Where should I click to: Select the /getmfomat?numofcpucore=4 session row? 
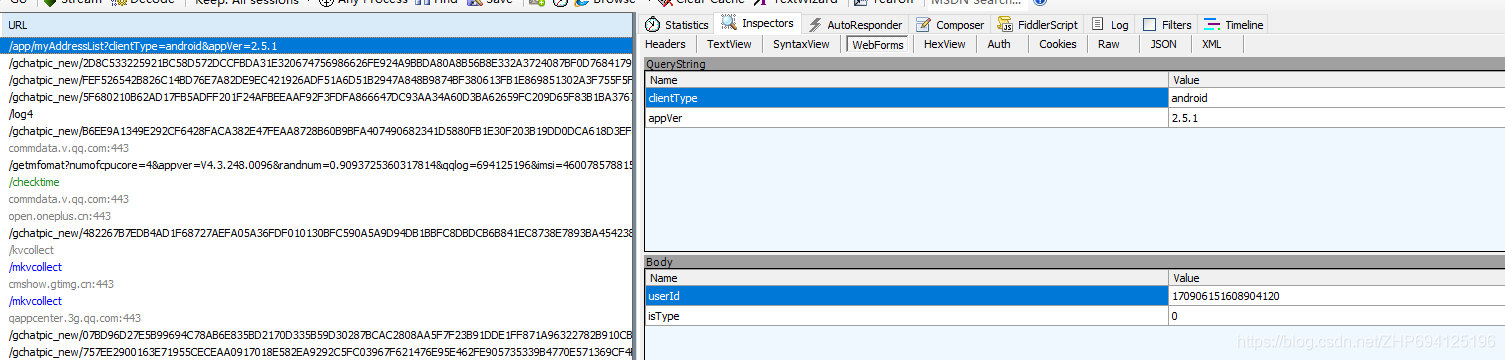coord(317,165)
